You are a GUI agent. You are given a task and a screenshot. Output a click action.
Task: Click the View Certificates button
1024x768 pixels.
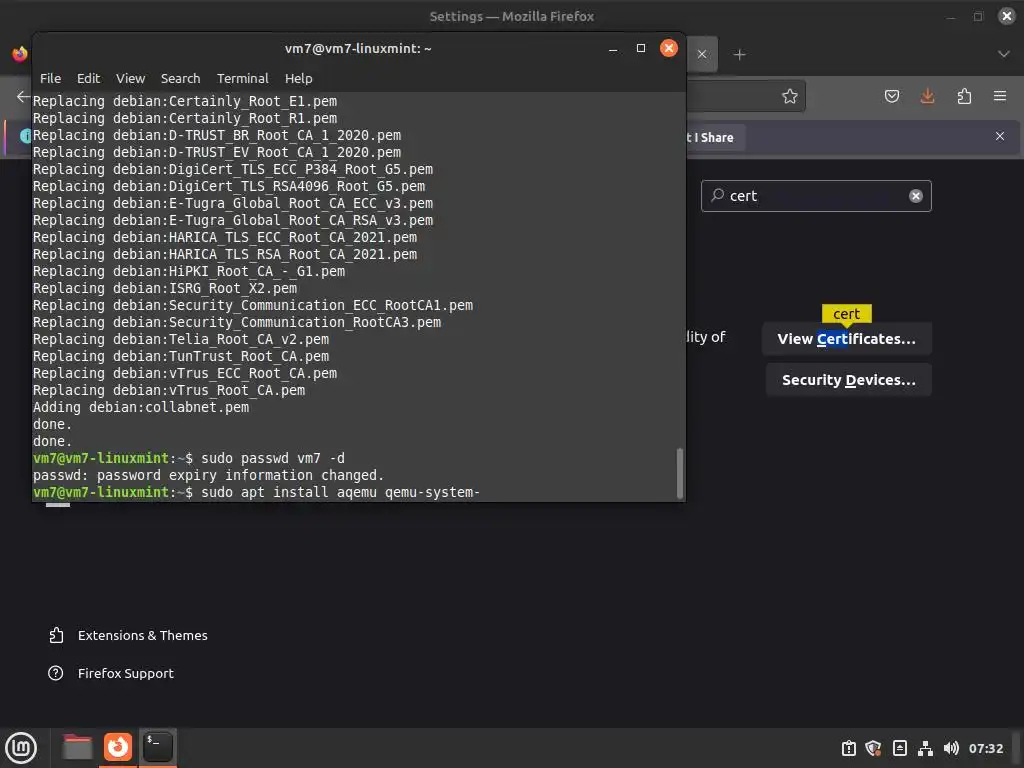(x=846, y=339)
